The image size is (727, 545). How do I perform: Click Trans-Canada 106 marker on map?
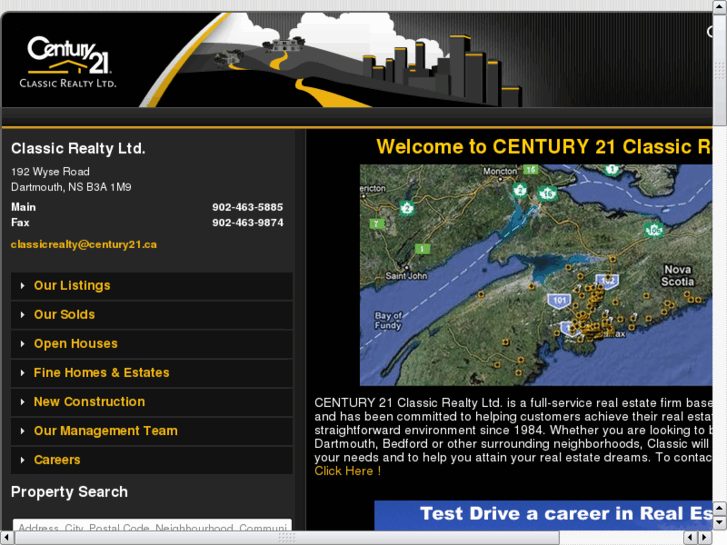point(654,229)
